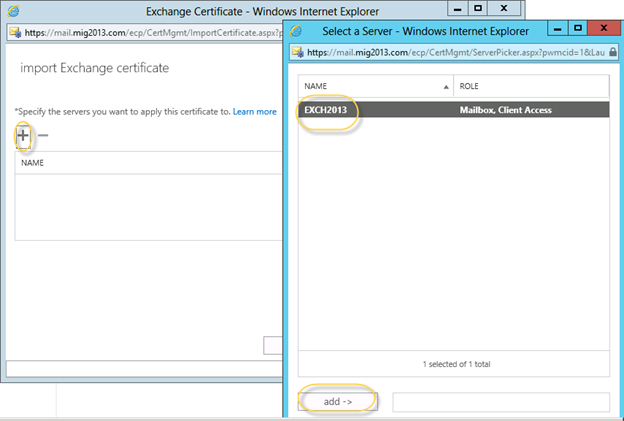
Task: Click the ImportCertificate URL address field
Action: click(150, 32)
